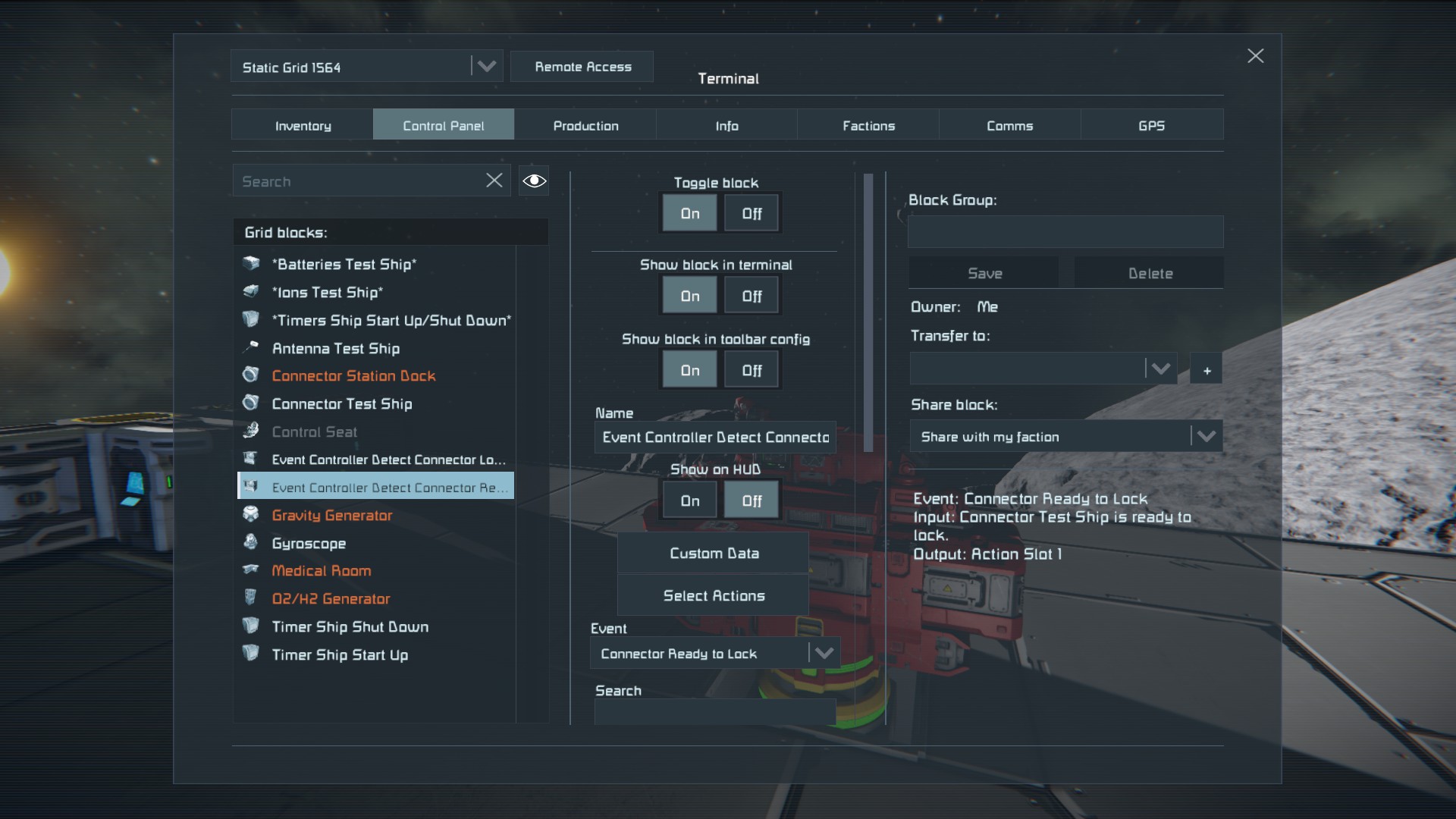Select Timer Ship Shut Down in block list
This screenshot has width=1456, height=819.
click(376, 626)
